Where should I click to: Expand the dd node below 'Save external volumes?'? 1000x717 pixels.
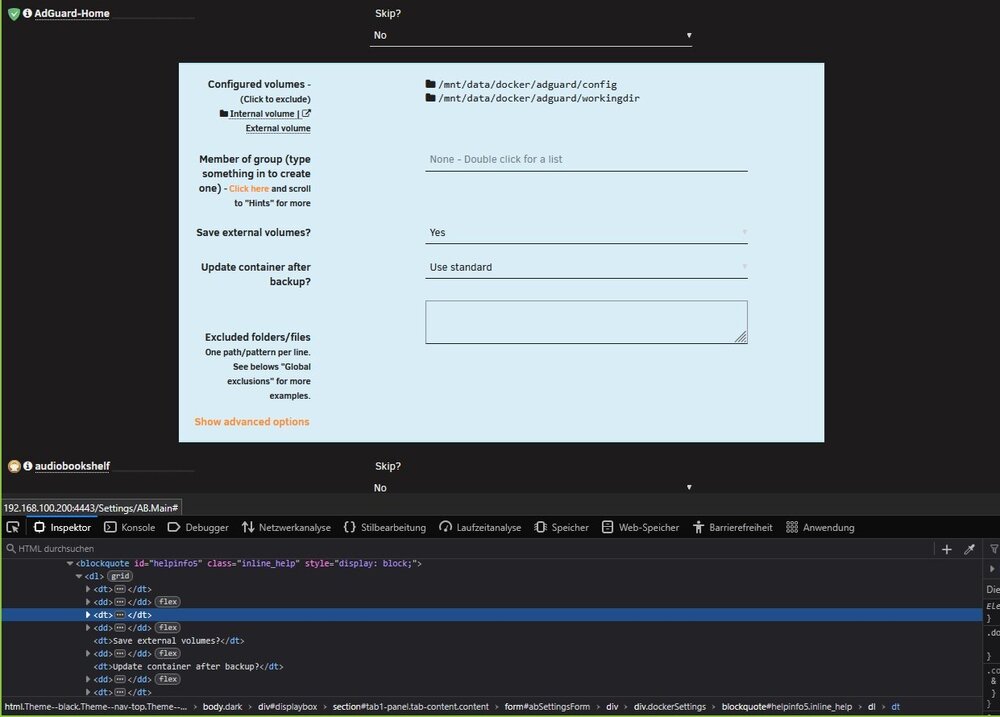point(88,653)
